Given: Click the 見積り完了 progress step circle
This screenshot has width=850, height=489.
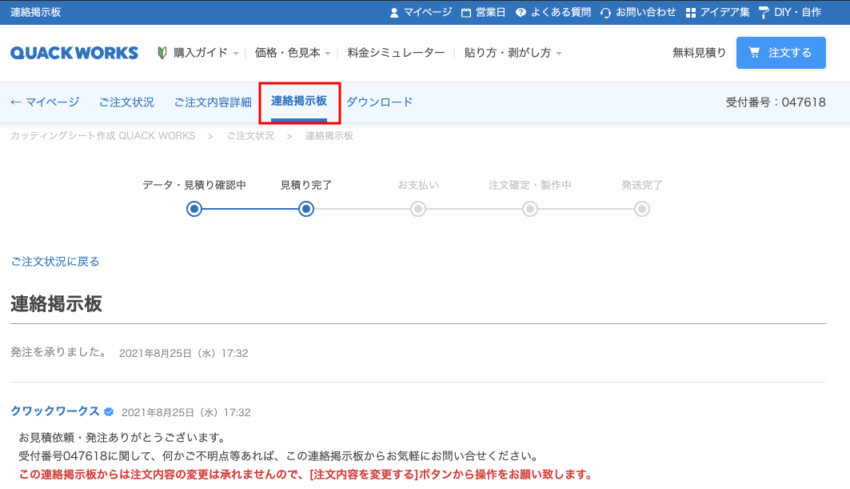Looking at the screenshot, I should (306, 208).
